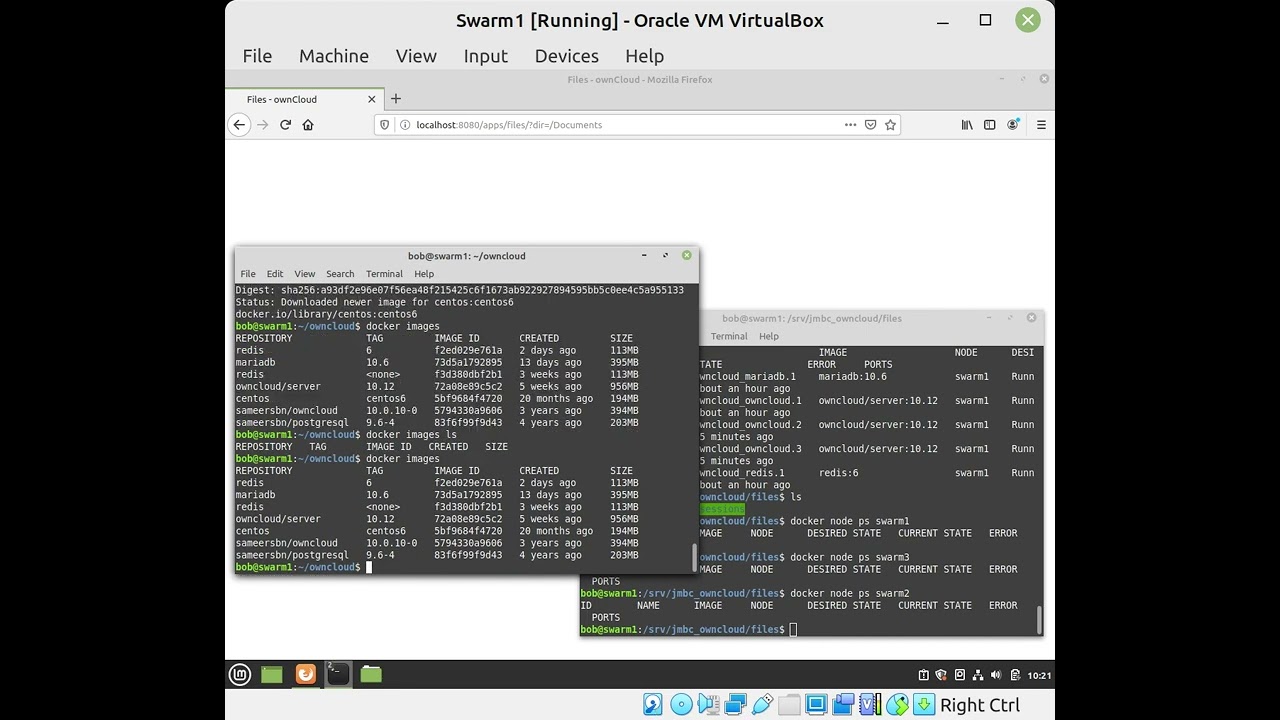Save page to Pocket icon
This screenshot has height=720, width=1280.
pyautogui.click(x=870, y=125)
